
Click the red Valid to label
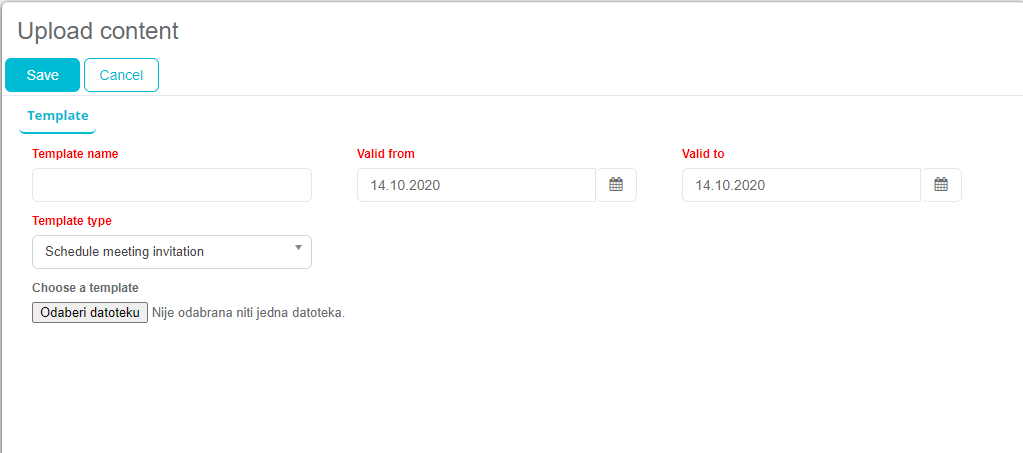point(703,154)
